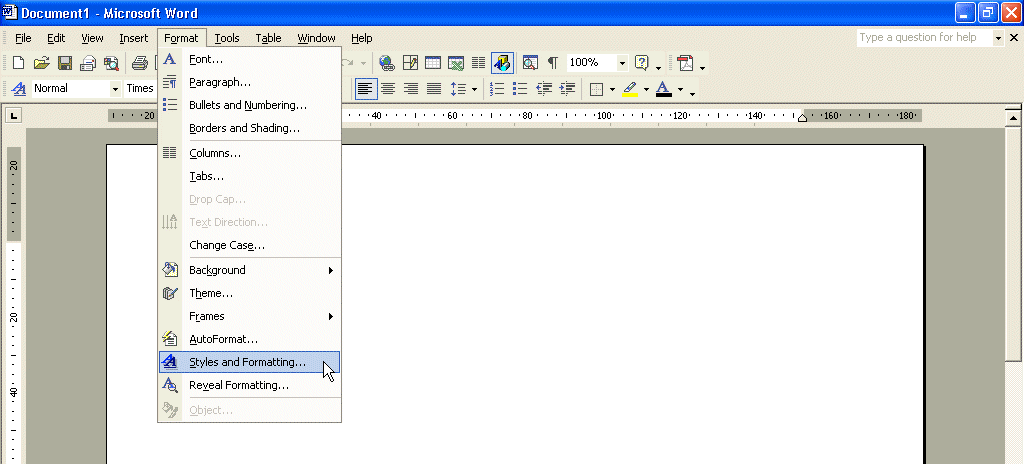Print the document using the printer icon
This screenshot has height=464, width=1024.
pos(140,63)
